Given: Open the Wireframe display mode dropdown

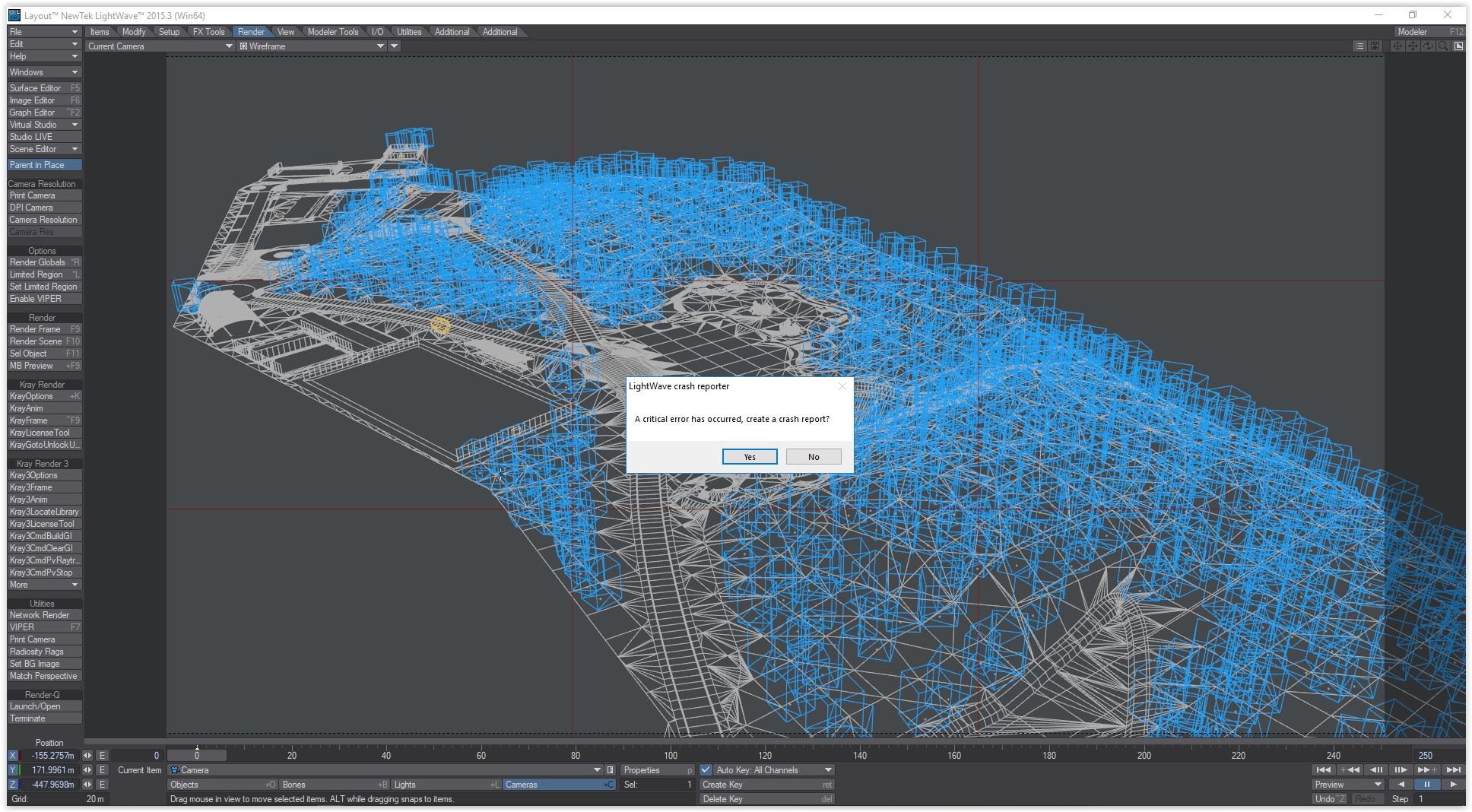Looking at the screenshot, I should [312, 46].
